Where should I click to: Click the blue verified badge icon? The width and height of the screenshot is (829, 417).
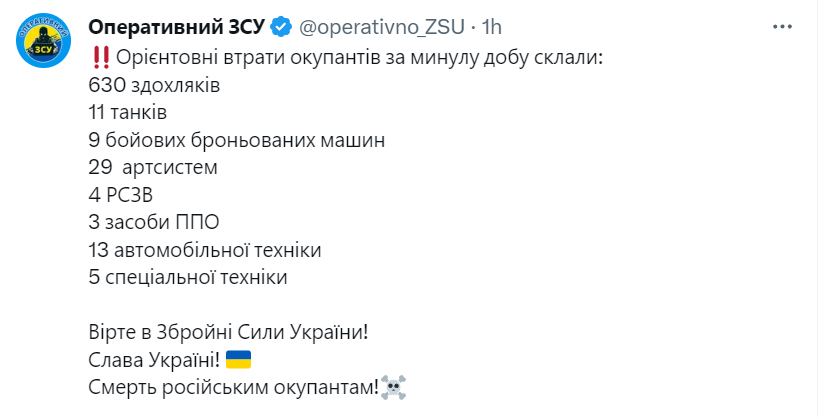pos(281,27)
